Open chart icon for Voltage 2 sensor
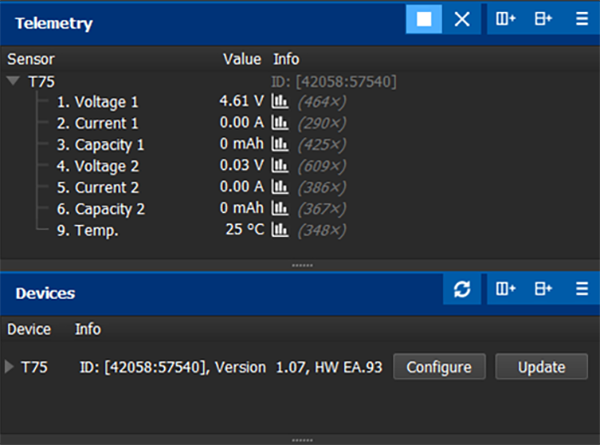 coord(280,166)
